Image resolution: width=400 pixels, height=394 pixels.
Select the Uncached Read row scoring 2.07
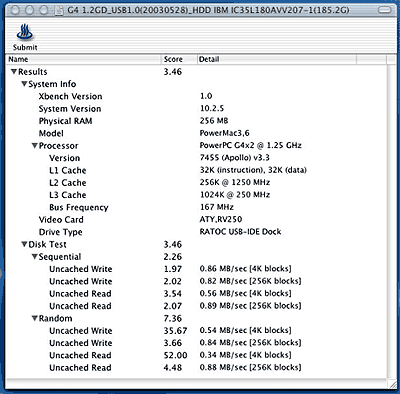[197, 306]
